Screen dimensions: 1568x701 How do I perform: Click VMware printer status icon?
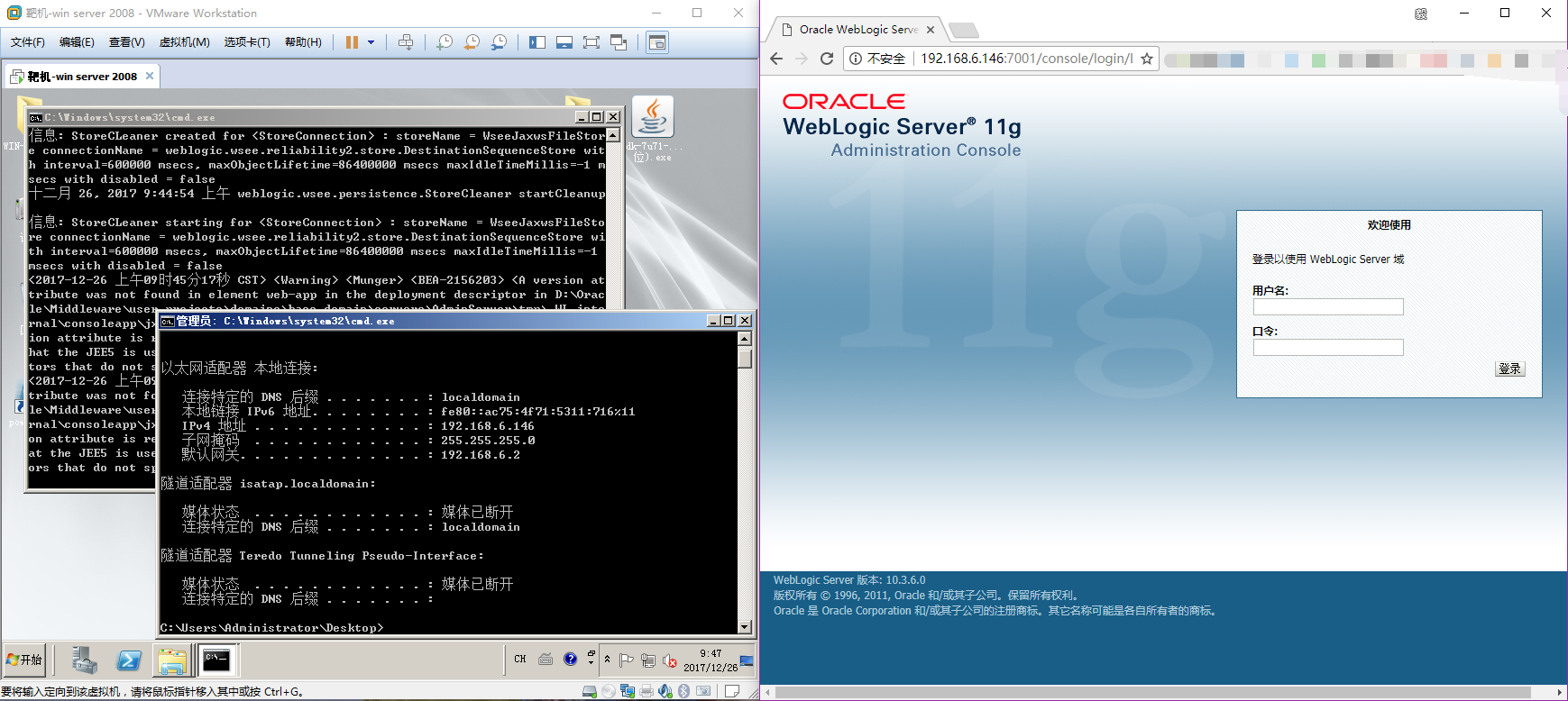[646, 691]
